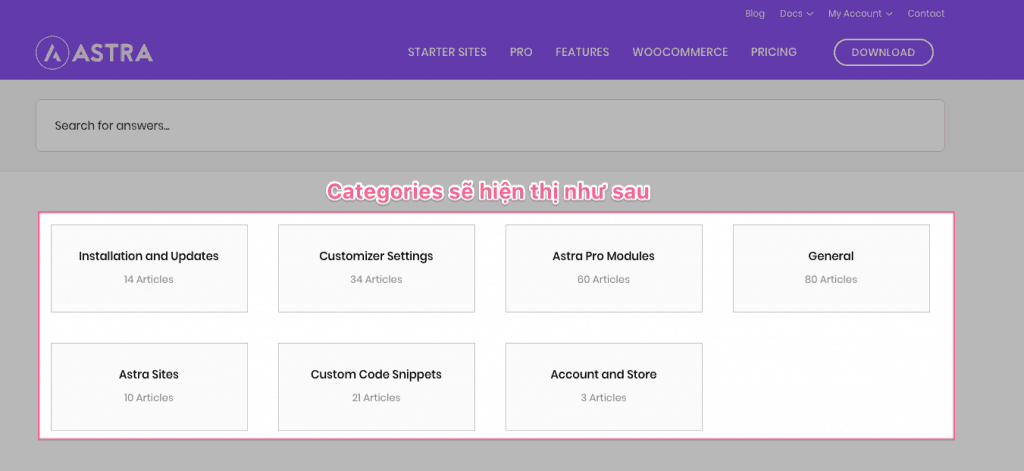This screenshot has height=471, width=1024.
Task: Open the Customizer Settings category
Action: 376,268
